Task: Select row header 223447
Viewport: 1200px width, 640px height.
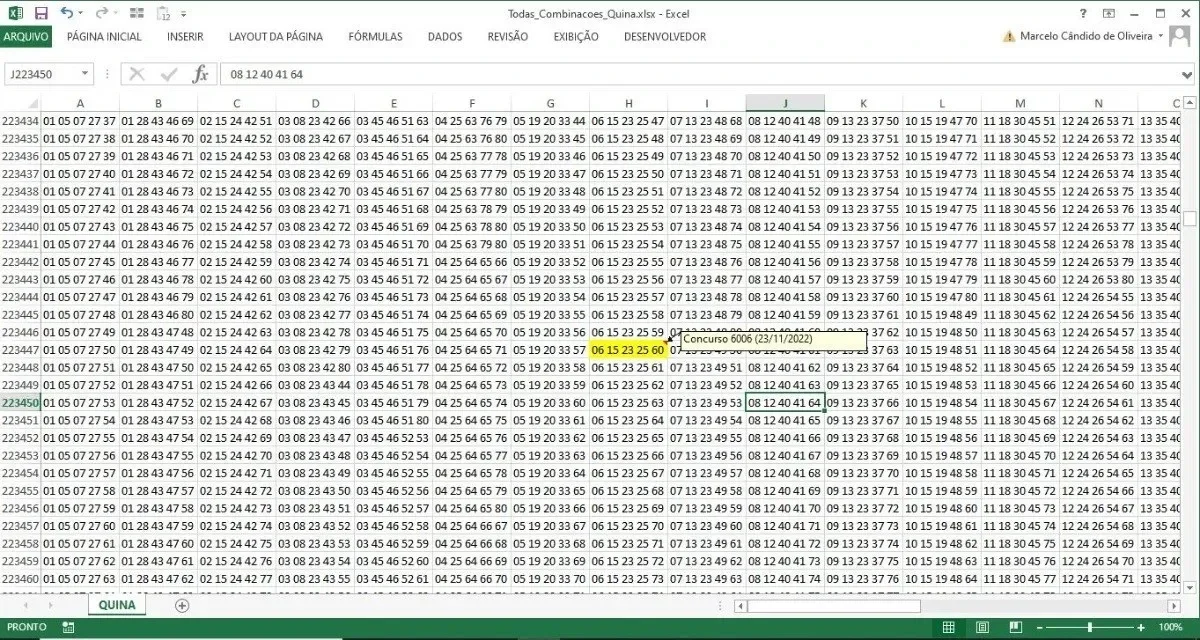Action: coord(20,350)
